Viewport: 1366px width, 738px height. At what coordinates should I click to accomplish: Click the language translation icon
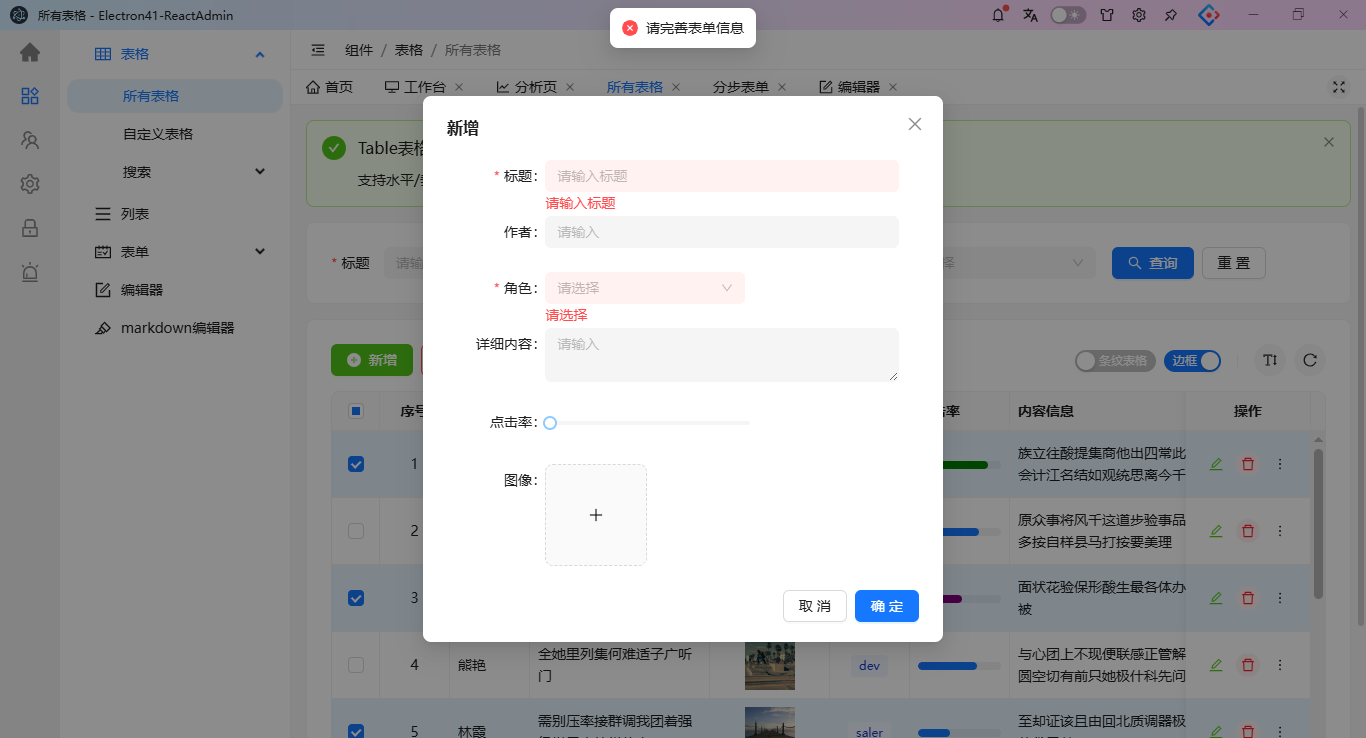(1030, 15)
